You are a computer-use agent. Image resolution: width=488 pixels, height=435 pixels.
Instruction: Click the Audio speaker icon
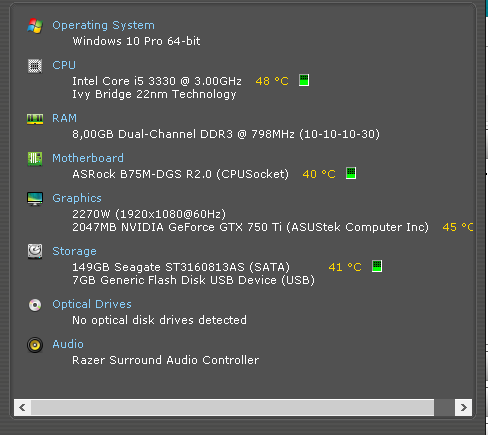click(35, 345)
